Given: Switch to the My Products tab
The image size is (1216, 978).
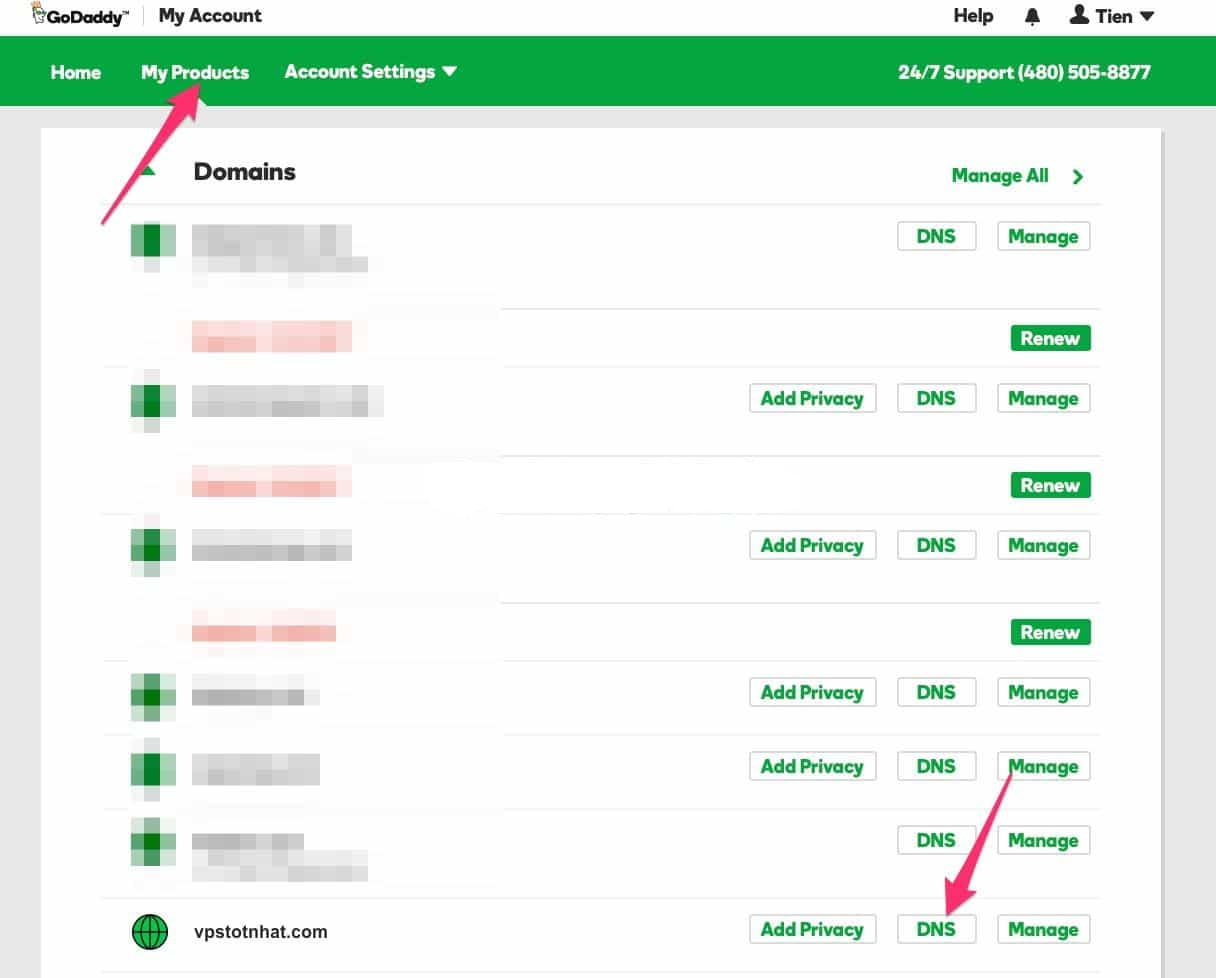Looking at the screenshot, I should pos(195,72).
